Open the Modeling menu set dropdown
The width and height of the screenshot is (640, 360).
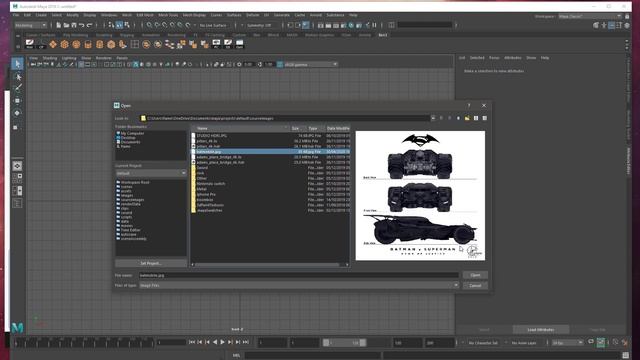pyautogui.click(x=31, y=25)
